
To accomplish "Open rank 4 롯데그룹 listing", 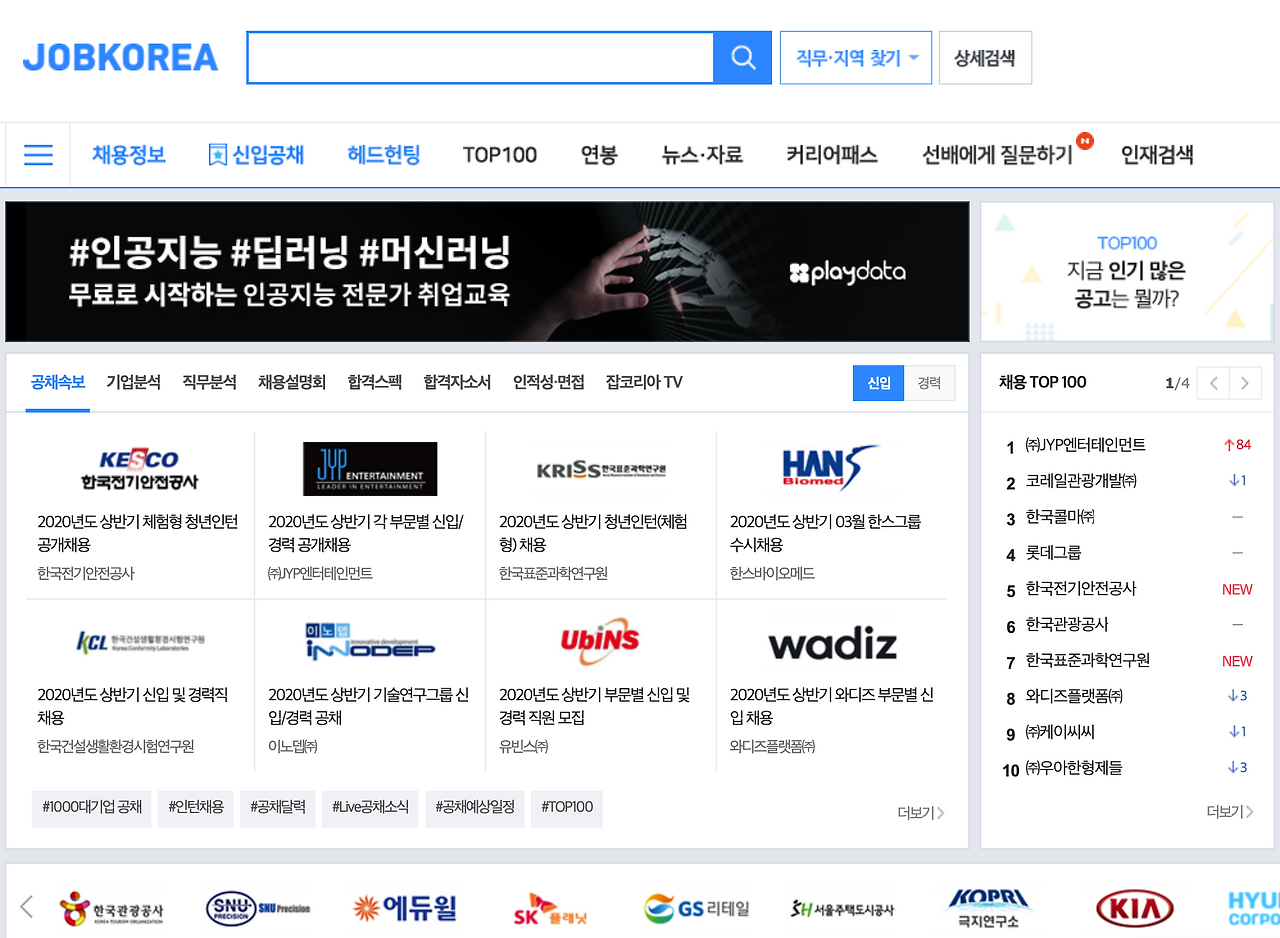I will tap(1053, 553).
